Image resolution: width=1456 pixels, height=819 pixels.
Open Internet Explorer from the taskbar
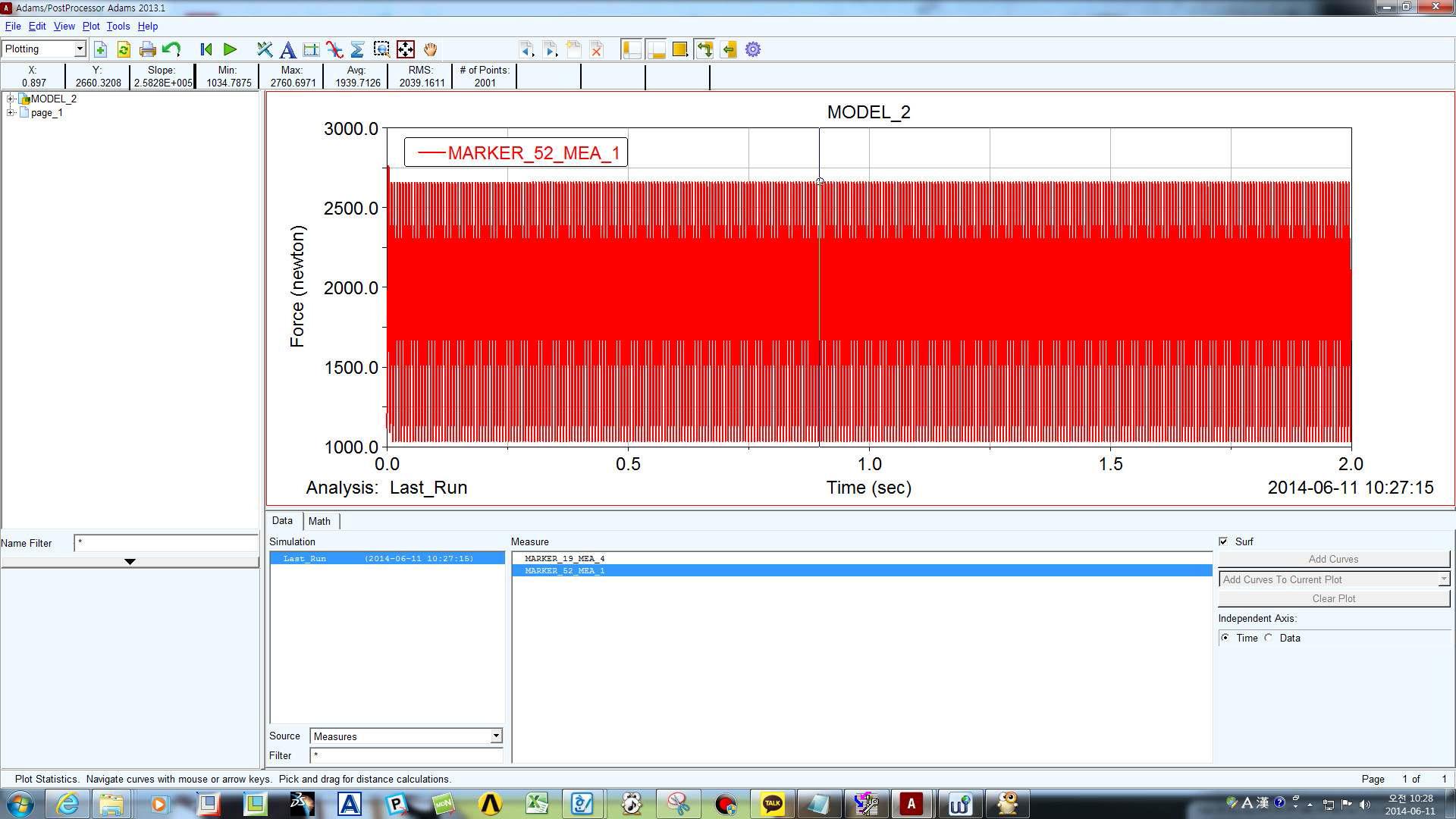(67, 804)
